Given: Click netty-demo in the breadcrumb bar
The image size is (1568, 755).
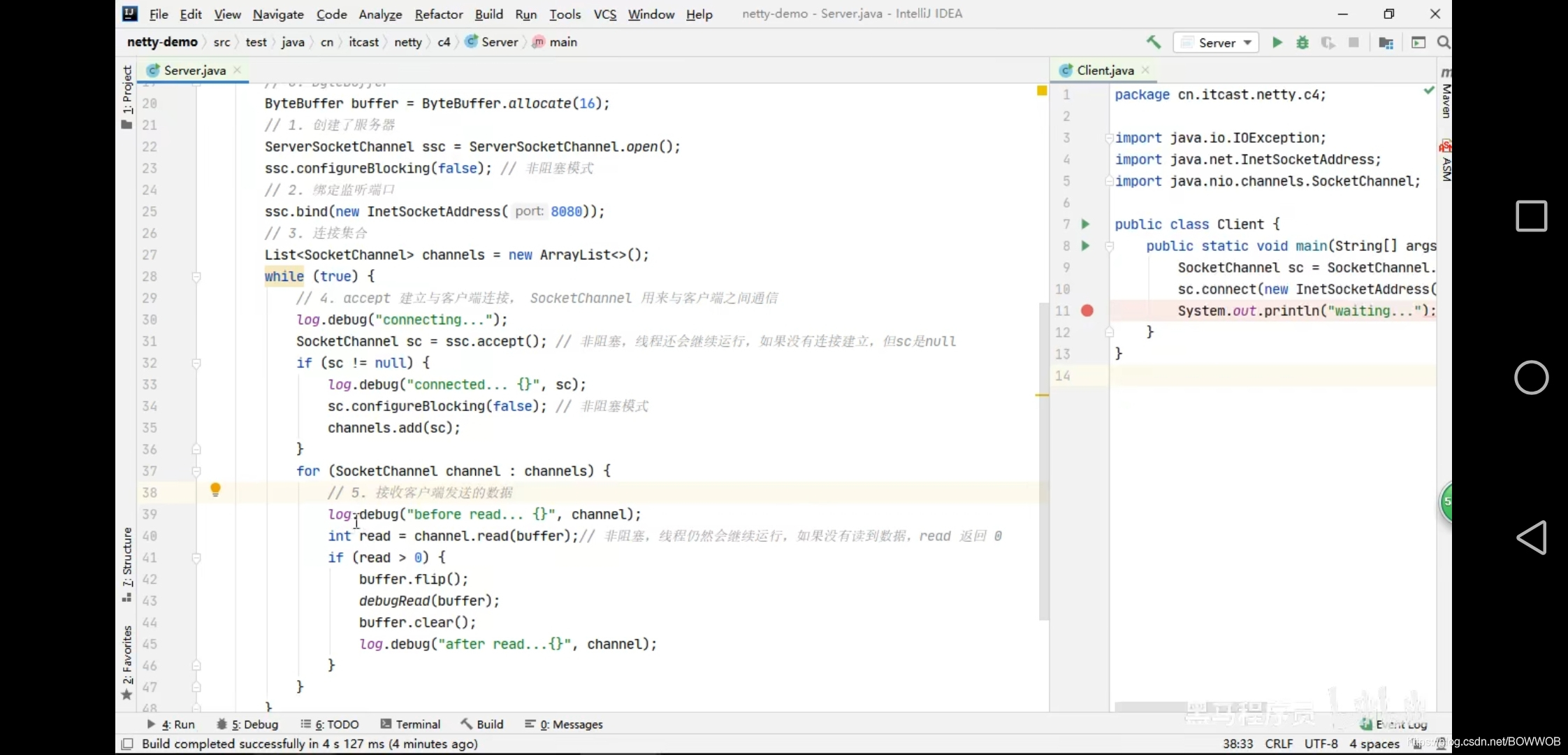Looking at the screenshot, I should tap(162, 42).
